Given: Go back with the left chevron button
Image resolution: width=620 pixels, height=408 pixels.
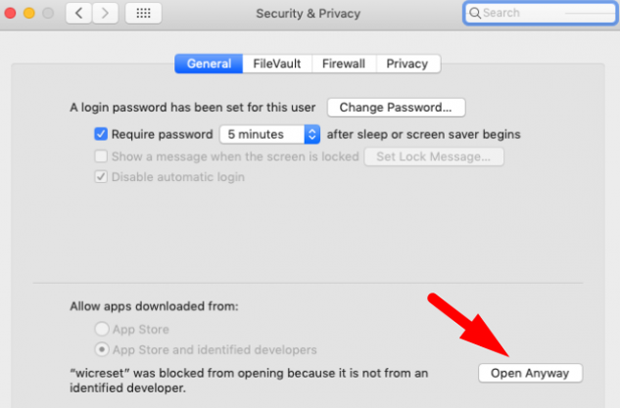Looking at the screenshot, I should pos(79,13).
